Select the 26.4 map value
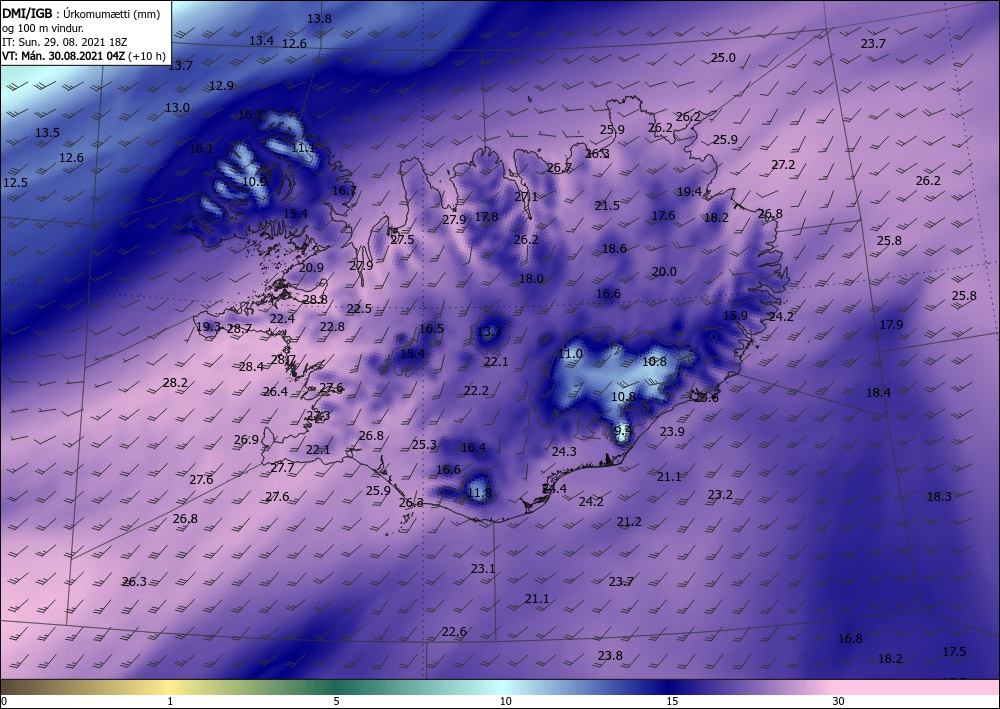This screenshot has width=1000, height=709. [275, 391]
